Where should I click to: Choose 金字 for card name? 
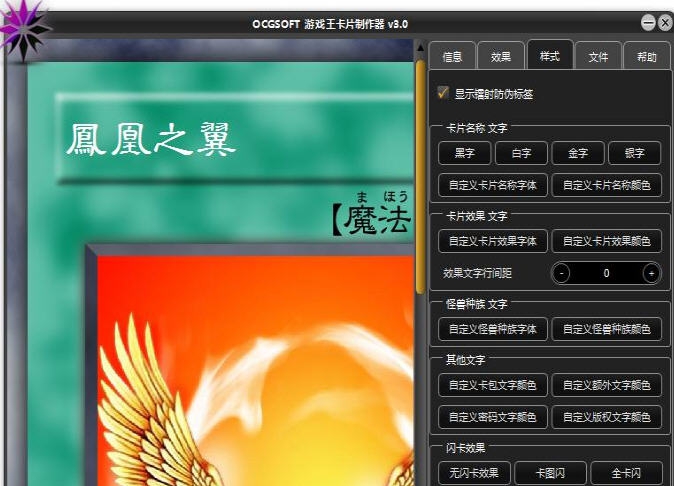578,153
